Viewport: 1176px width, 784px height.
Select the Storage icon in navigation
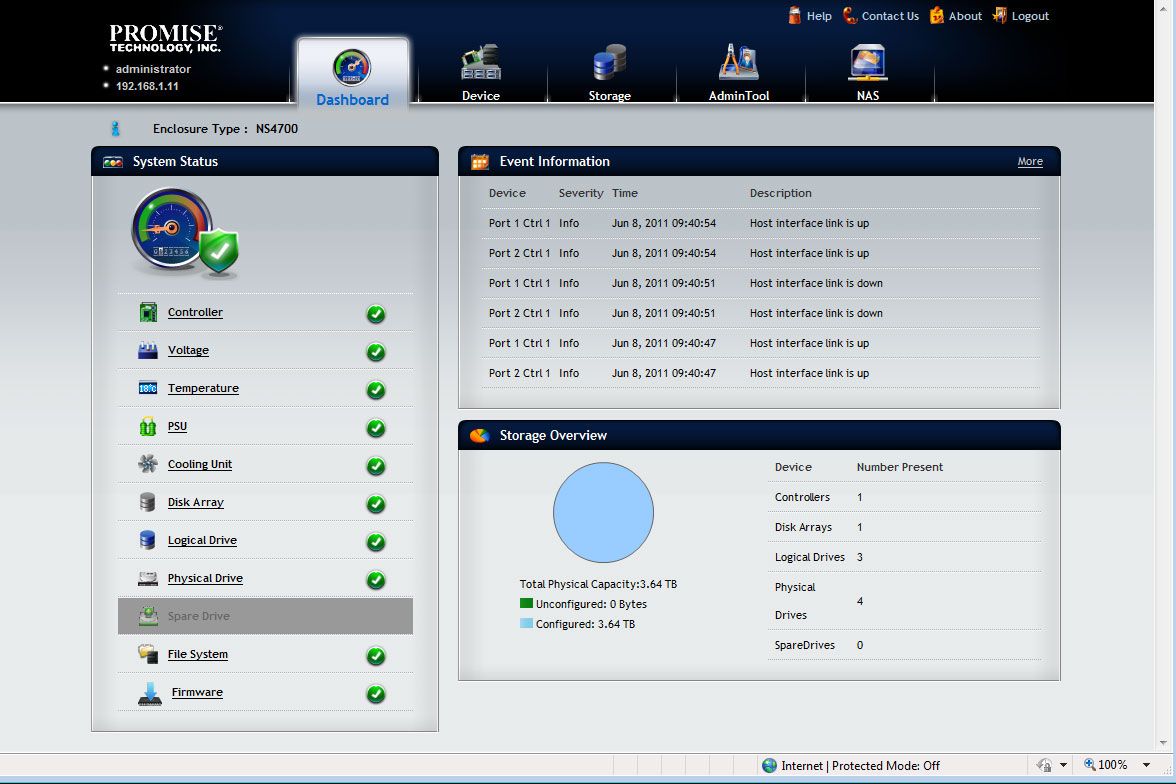[x=610, y=62]
